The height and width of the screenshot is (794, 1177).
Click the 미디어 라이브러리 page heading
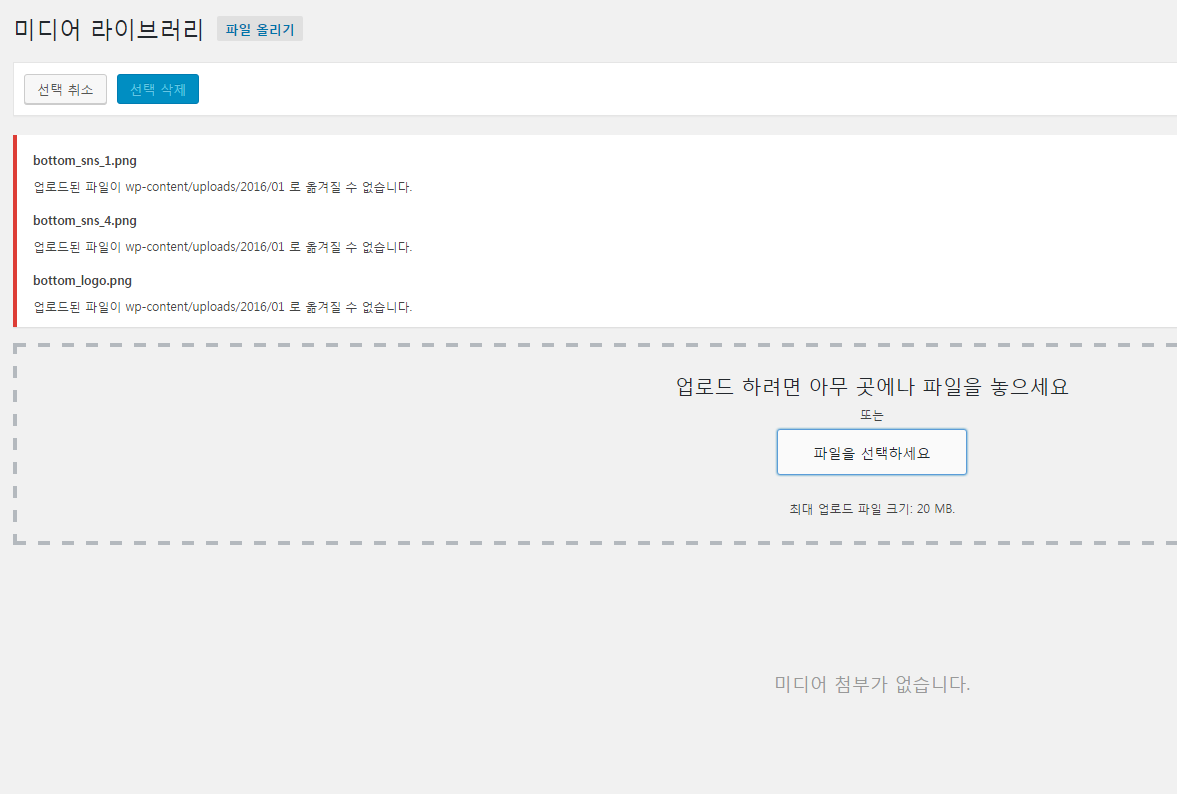click(109, 29)
